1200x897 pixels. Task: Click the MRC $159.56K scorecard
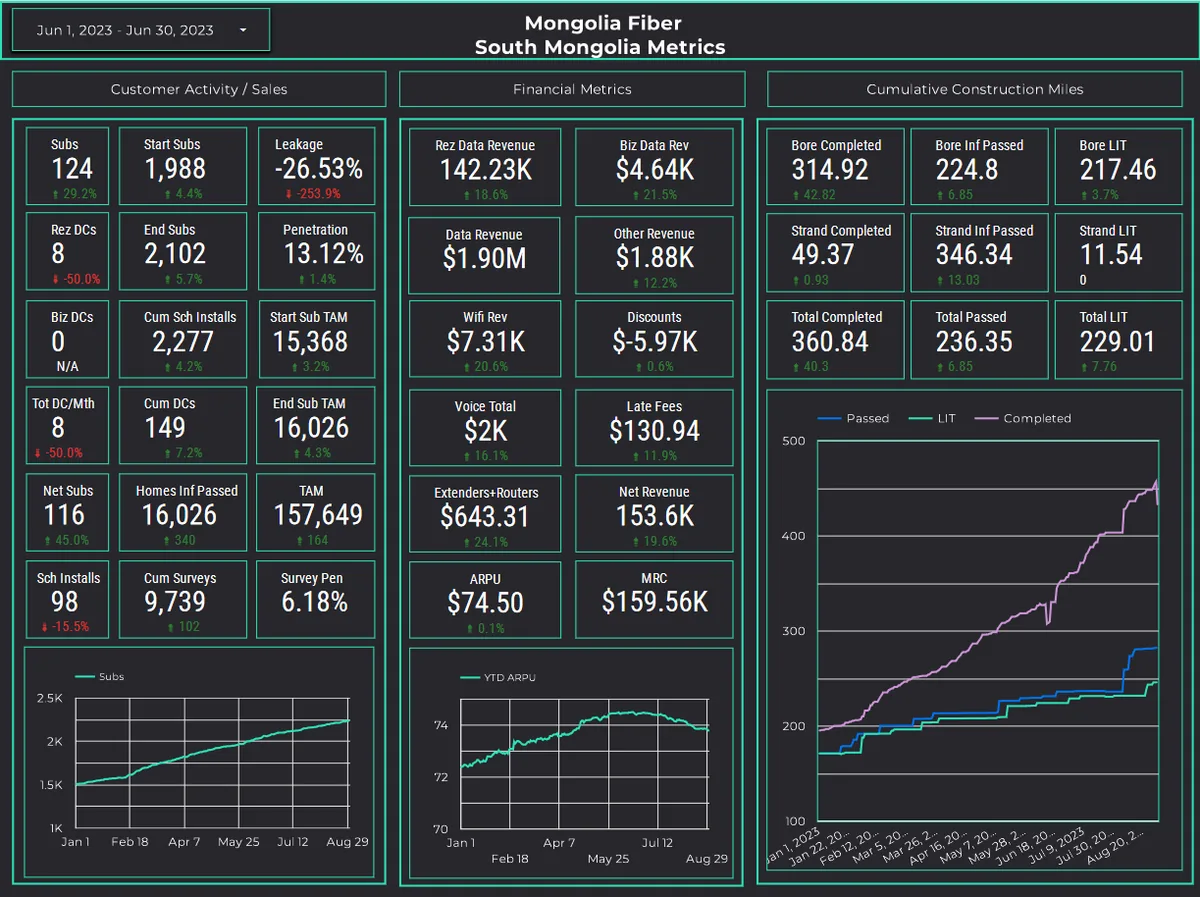[x=654, y=600]
